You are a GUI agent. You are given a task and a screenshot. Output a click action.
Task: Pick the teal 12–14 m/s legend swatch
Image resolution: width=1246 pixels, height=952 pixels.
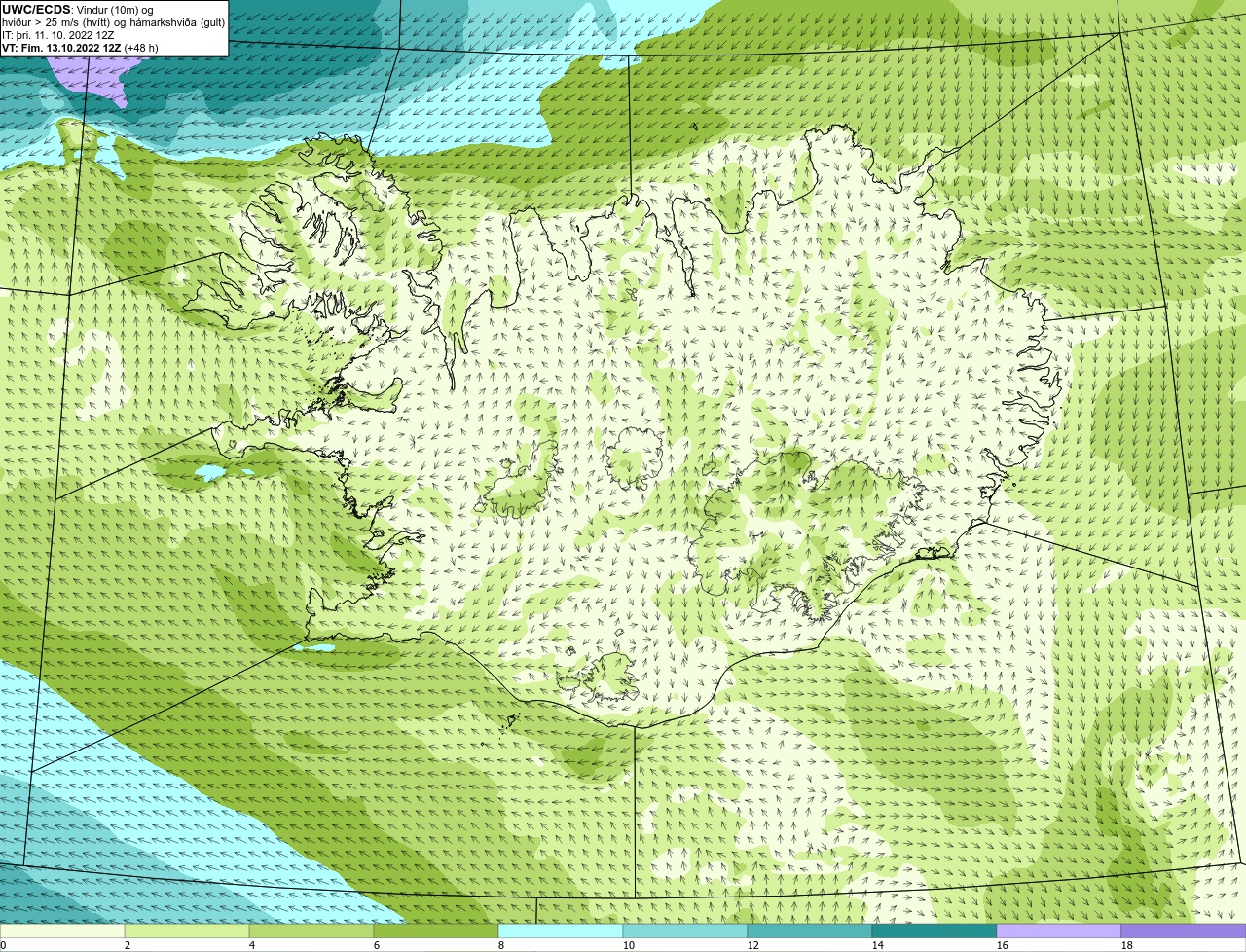(x=810, y=932)
